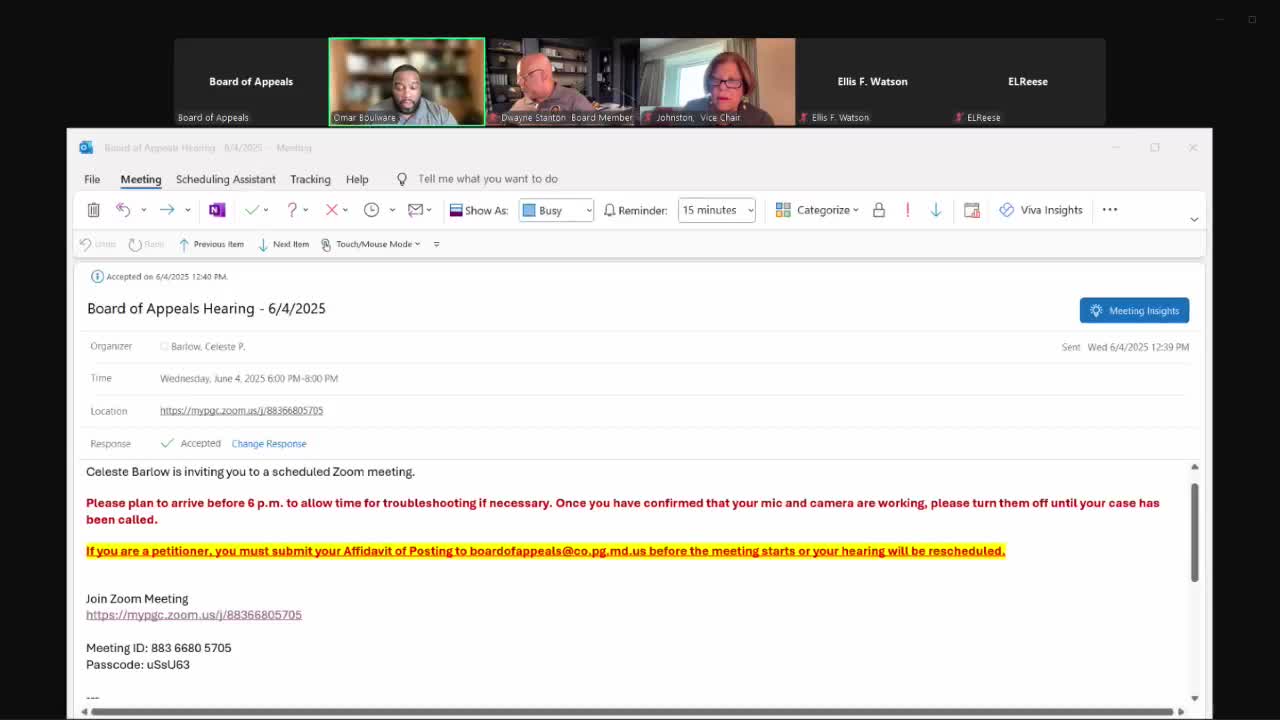
Task: Open the File menu
Action: [x=92, y=179]
